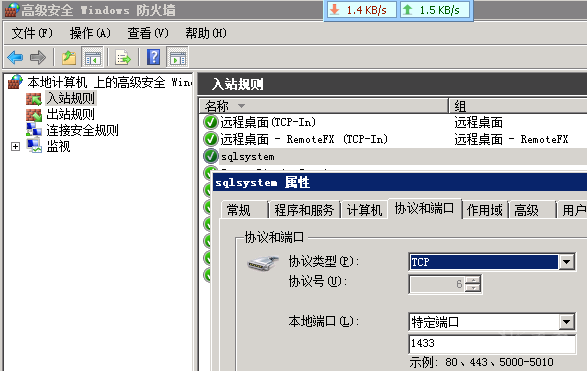The width and height of the screenshot is (587, 371).
Task: Click the 协议号 field showing 6
Action: click(x=437, y=284)
